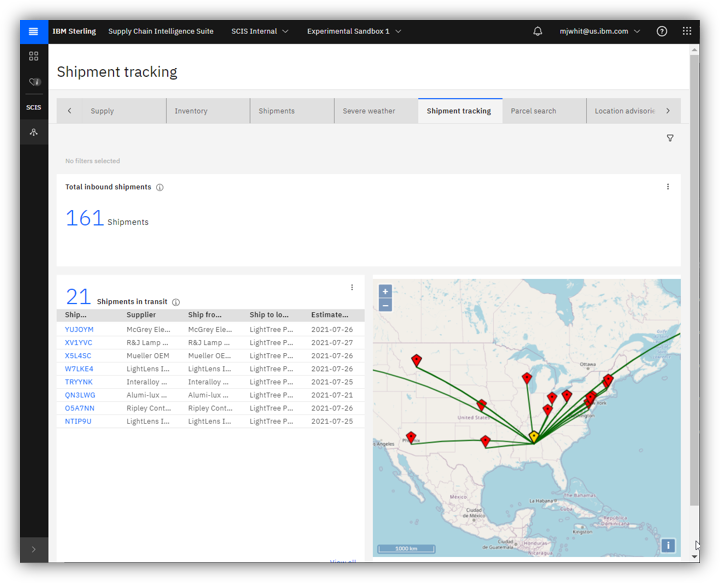
Task: Switch to the Location advisories tab
Action: (x=624, y=111)
